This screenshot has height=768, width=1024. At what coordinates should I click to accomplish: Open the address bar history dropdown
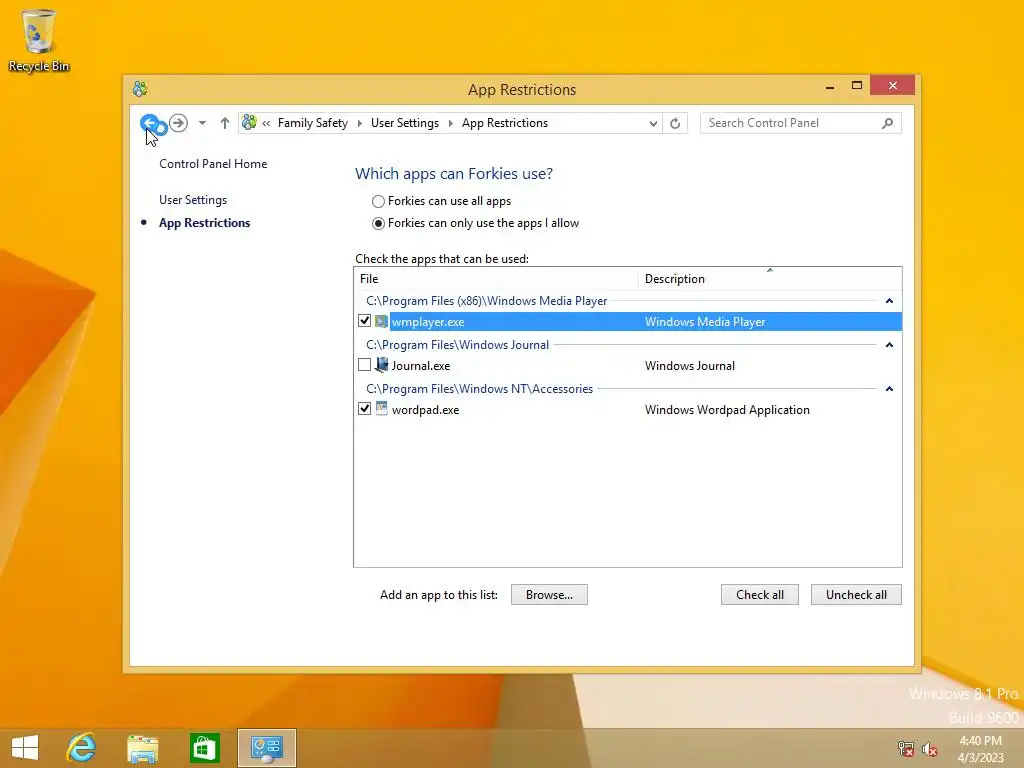pyautogui.click(x=652, y=123)
